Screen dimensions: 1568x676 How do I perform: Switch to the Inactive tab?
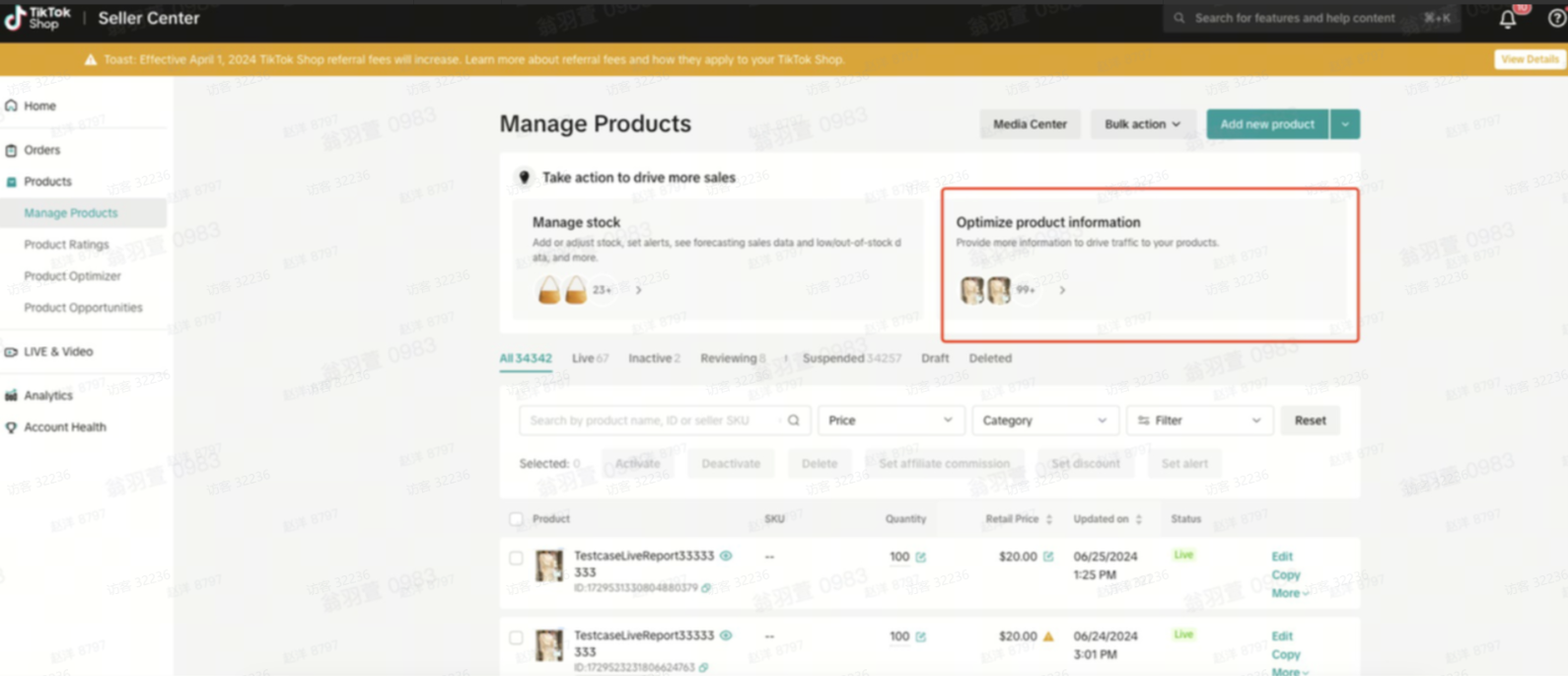(x=654, y=358)
